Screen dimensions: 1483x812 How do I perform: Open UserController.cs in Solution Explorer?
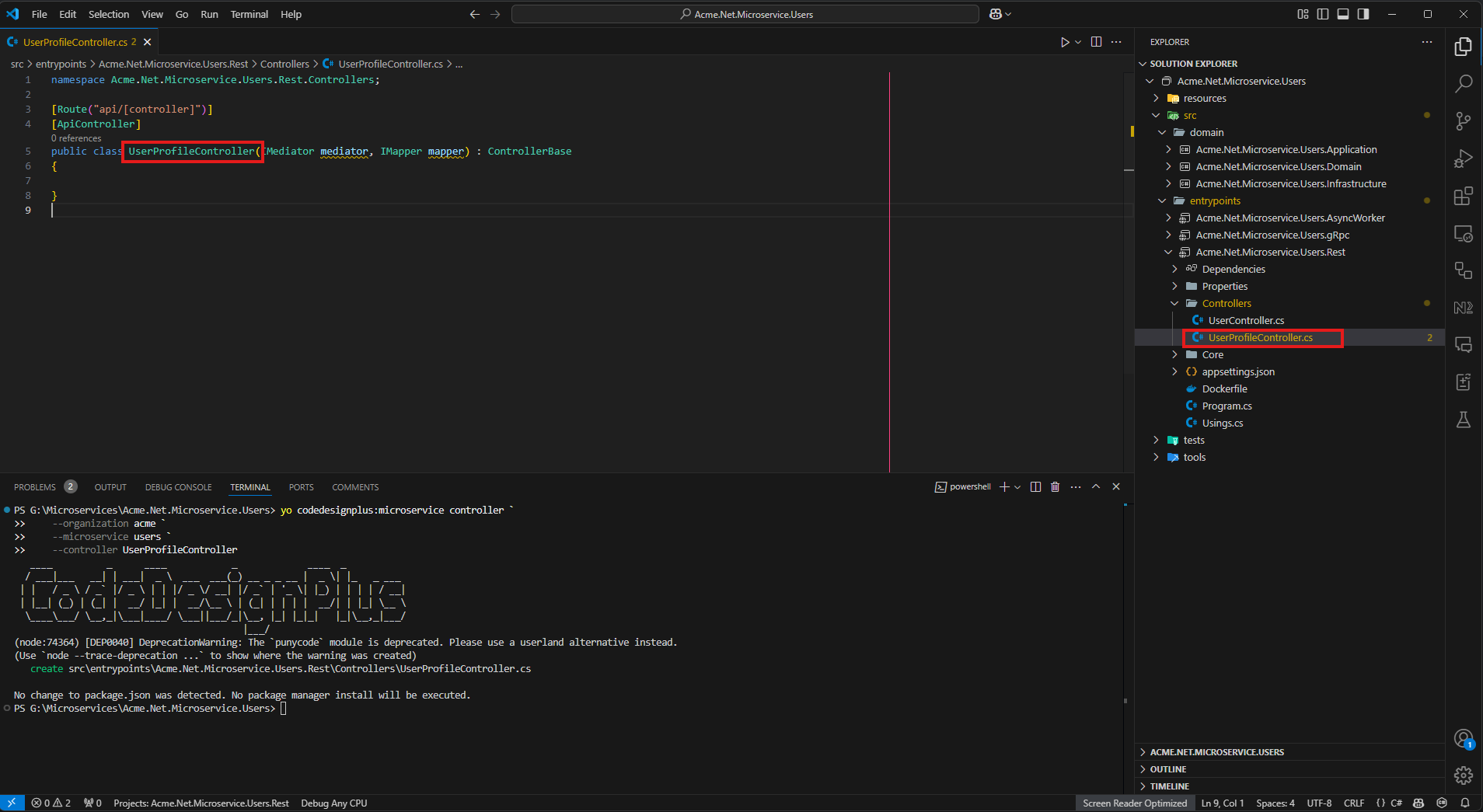click(x=1246, y=320)
